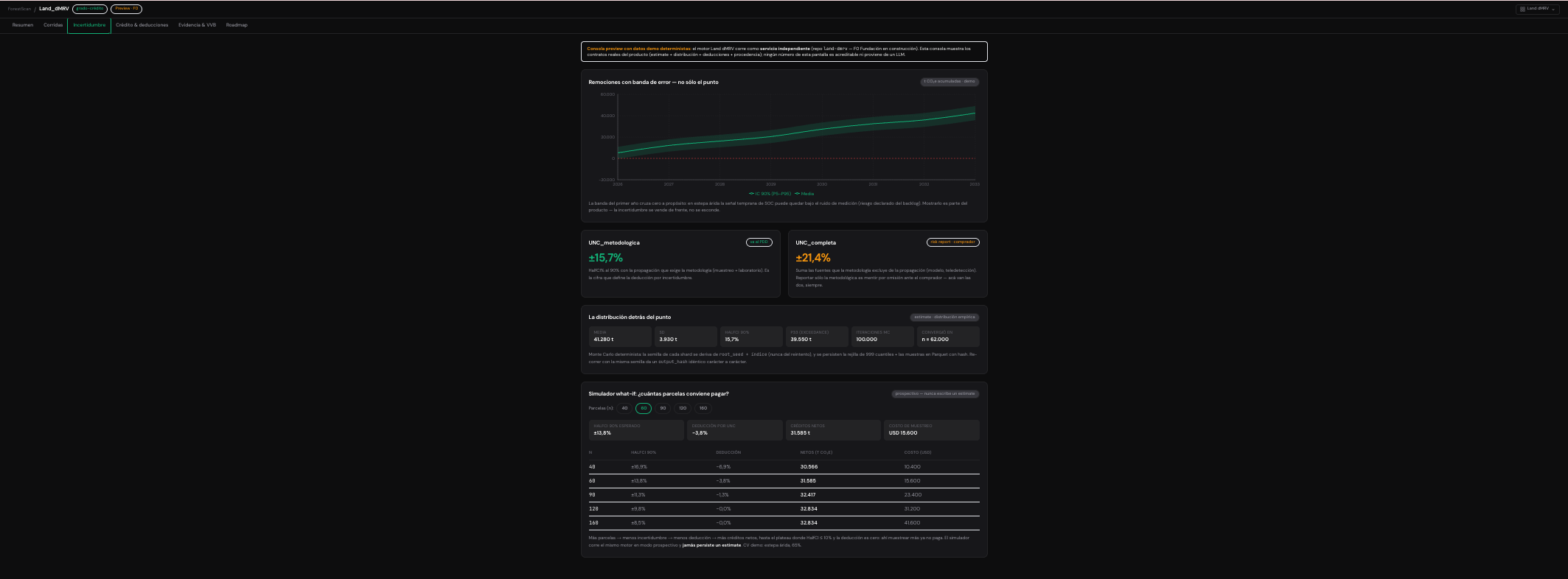
Task: Click the COSTO DE MUESTREO USD 15.600 card
Action: [932, 430]
